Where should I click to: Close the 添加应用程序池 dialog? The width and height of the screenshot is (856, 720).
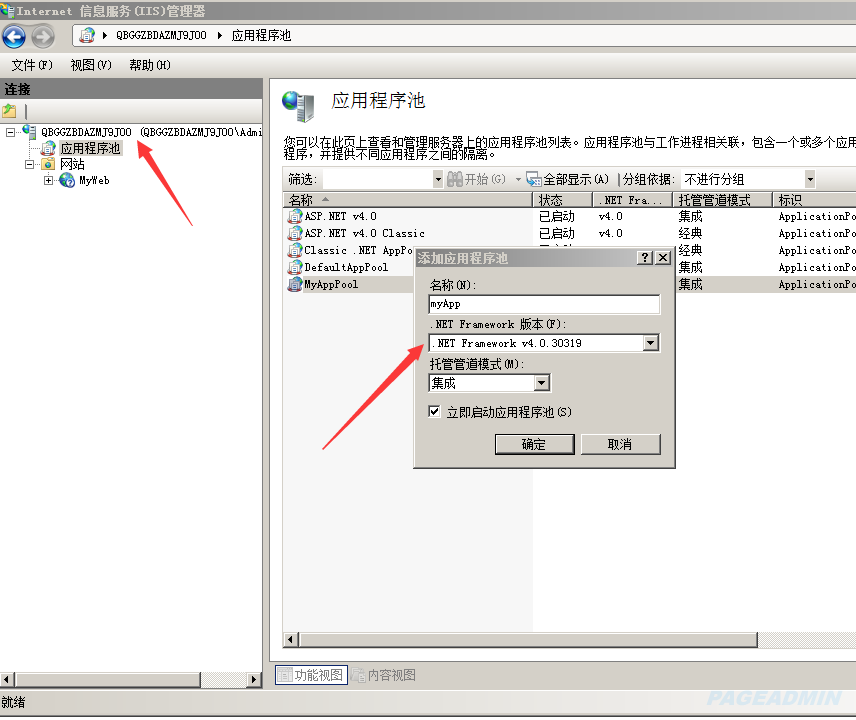tap(663, 258)
